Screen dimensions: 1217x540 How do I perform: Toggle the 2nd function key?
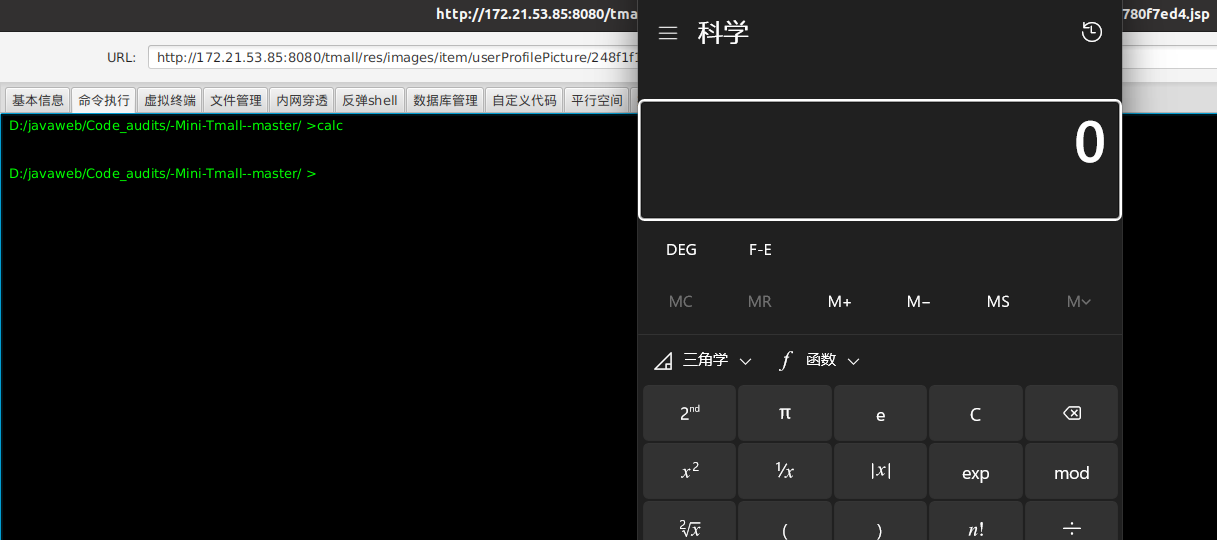coord(690,413)
